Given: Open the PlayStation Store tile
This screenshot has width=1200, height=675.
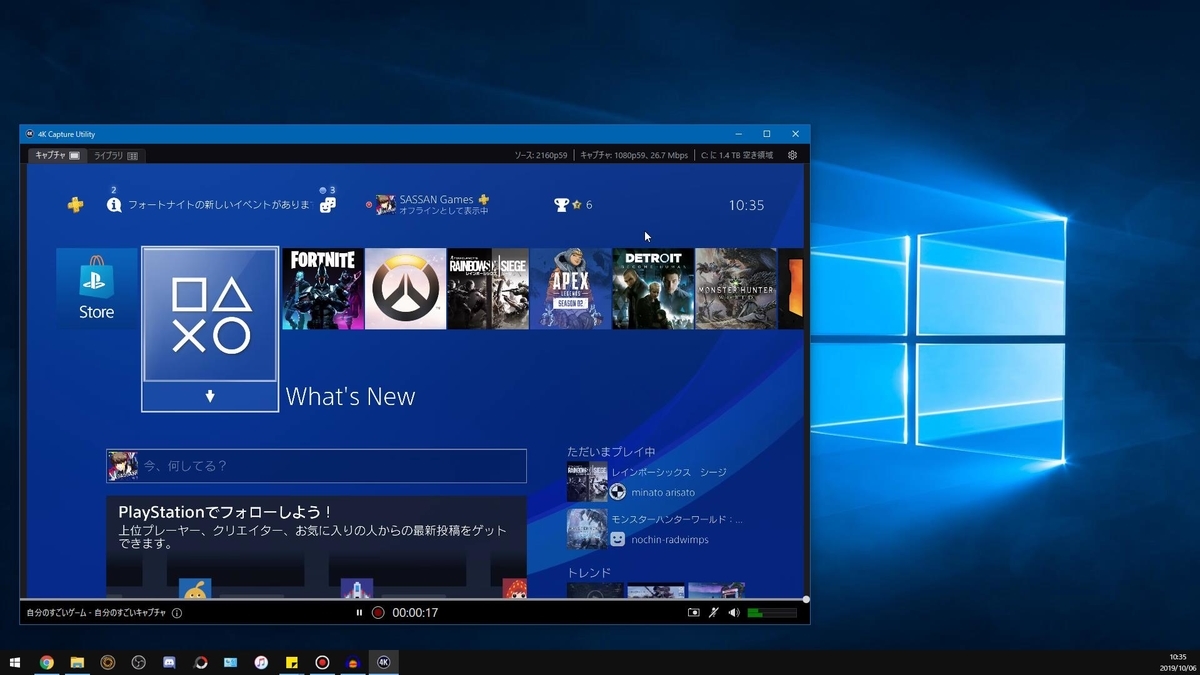Looking at the screenshot, I should coord(97,289).
